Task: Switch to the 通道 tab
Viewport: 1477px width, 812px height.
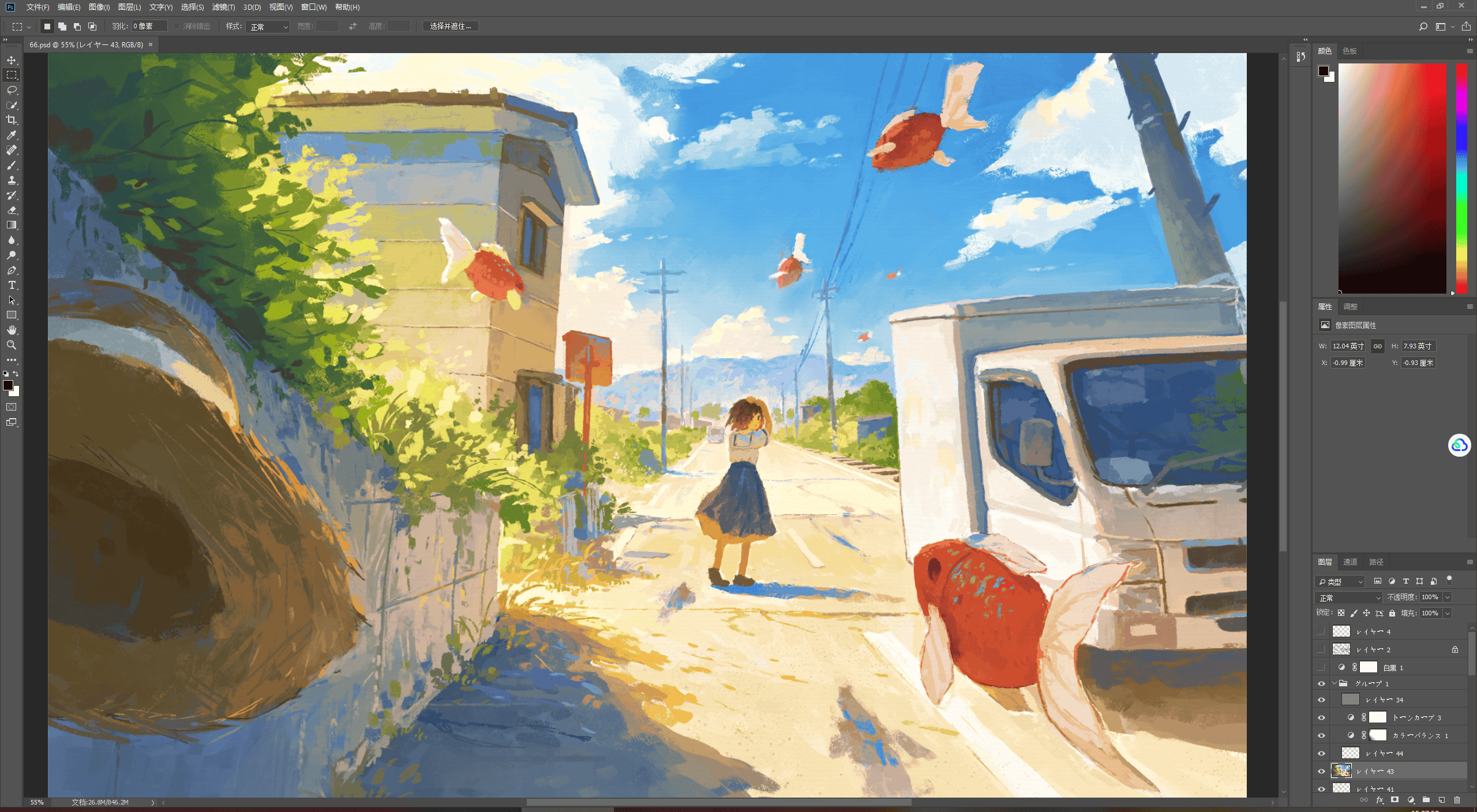Action: [1350, 562]
